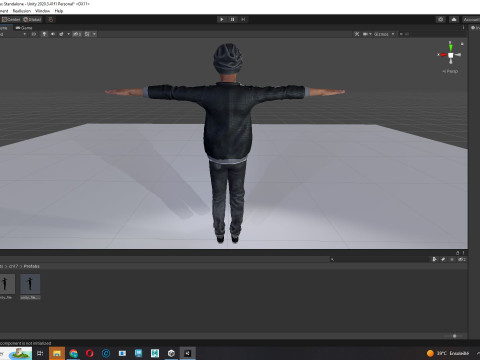Screen dimensions: 480x360
Task: Open File Explorer from the taskbar
Action: click(x=57, y=353)
